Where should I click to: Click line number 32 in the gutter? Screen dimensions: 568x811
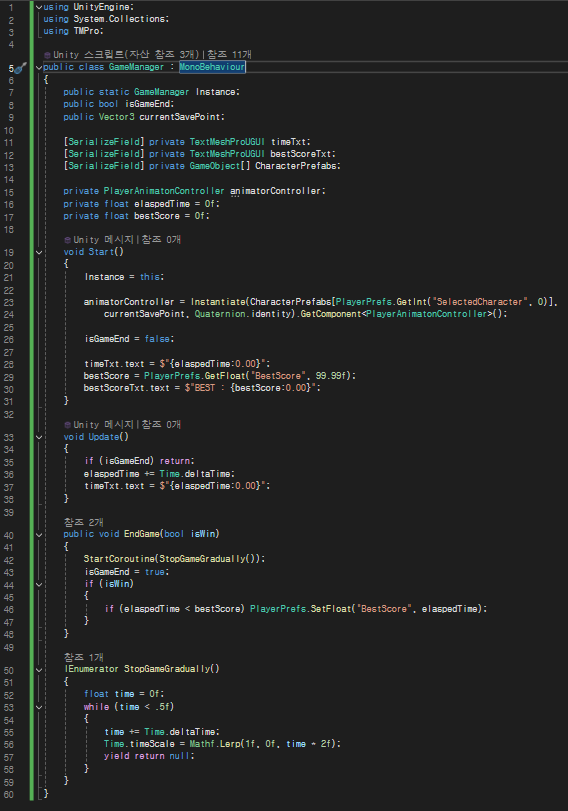click(x=9, y=415)
